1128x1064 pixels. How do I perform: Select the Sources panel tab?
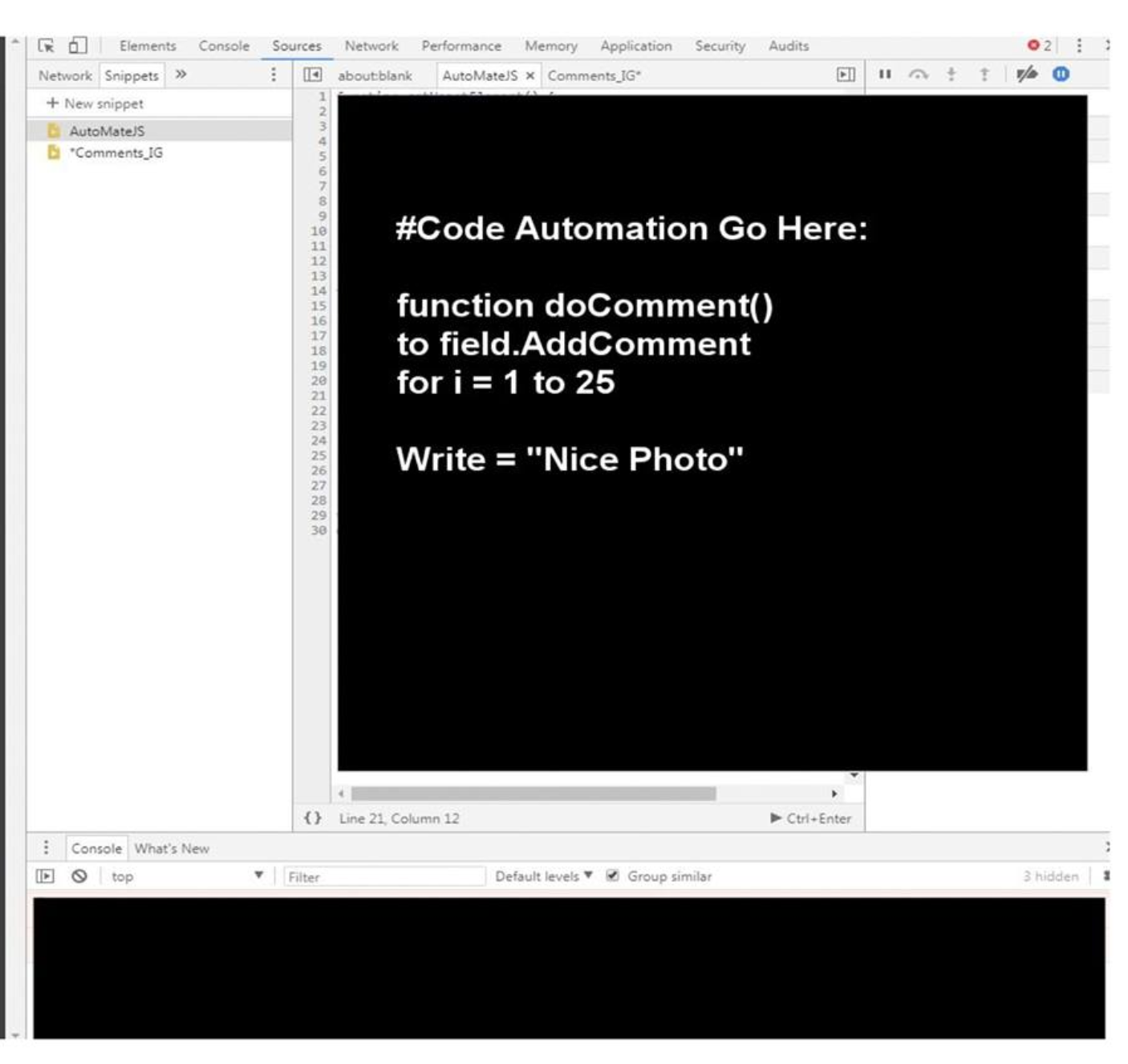click(296, 46)
